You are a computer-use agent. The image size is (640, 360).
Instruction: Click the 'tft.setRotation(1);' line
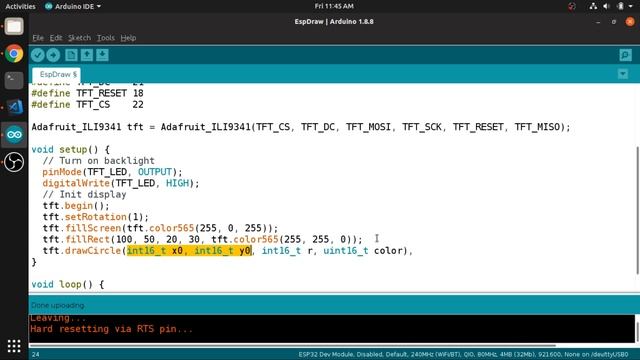pyautogui.click(x=96, y=217)
